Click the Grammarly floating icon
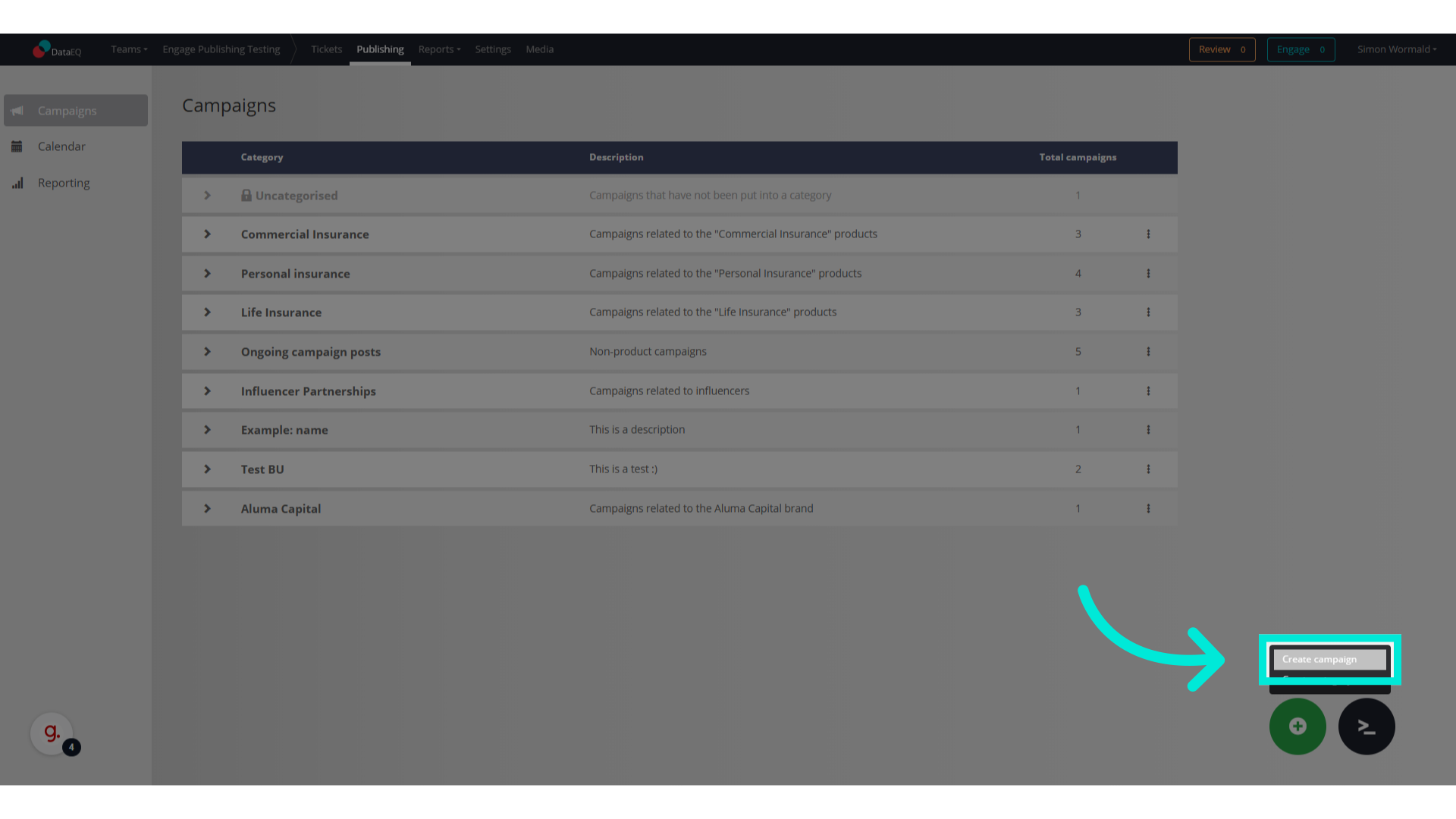1456x819 pixels. coord(52,733)
